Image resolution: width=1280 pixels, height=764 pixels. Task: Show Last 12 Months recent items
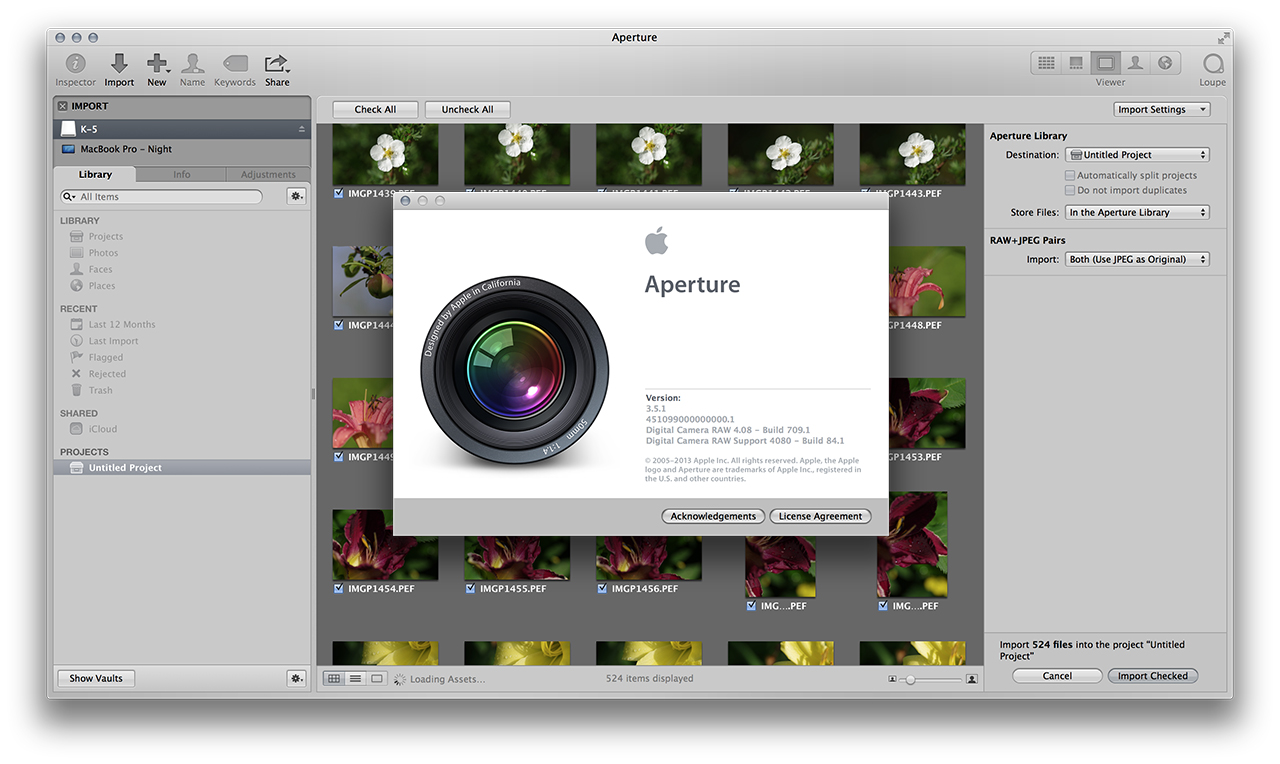(x=122, y=325)
